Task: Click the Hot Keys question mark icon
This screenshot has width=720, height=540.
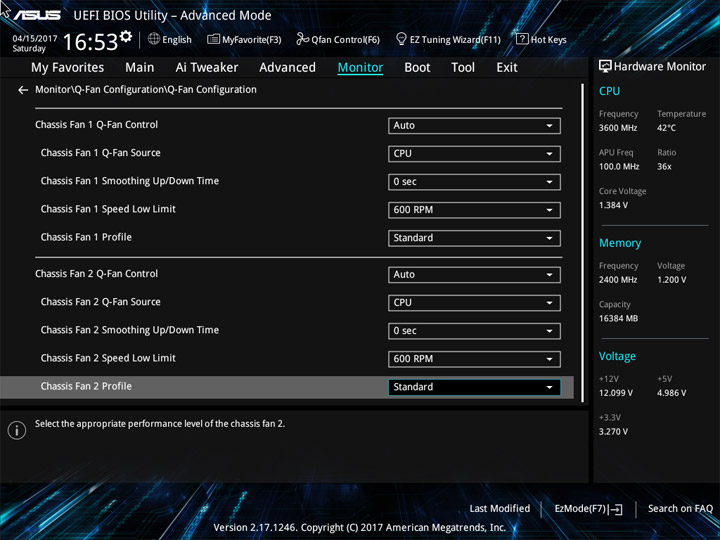Action: coord(522,39)
